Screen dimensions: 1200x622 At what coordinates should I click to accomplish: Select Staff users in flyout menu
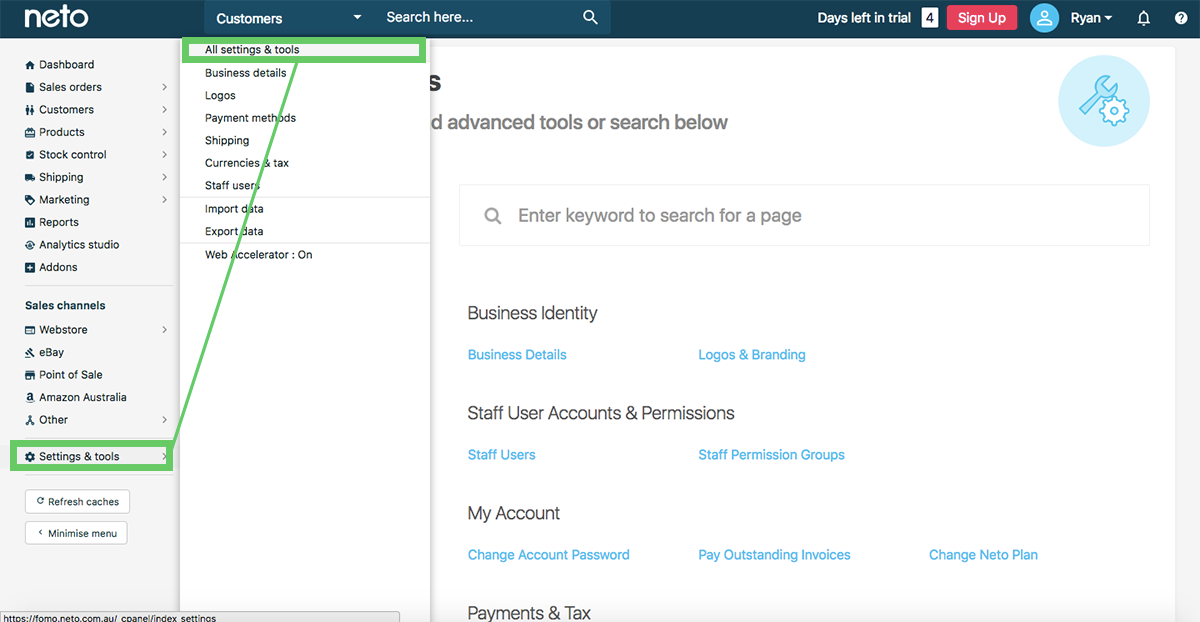click(x=232, y=186)
